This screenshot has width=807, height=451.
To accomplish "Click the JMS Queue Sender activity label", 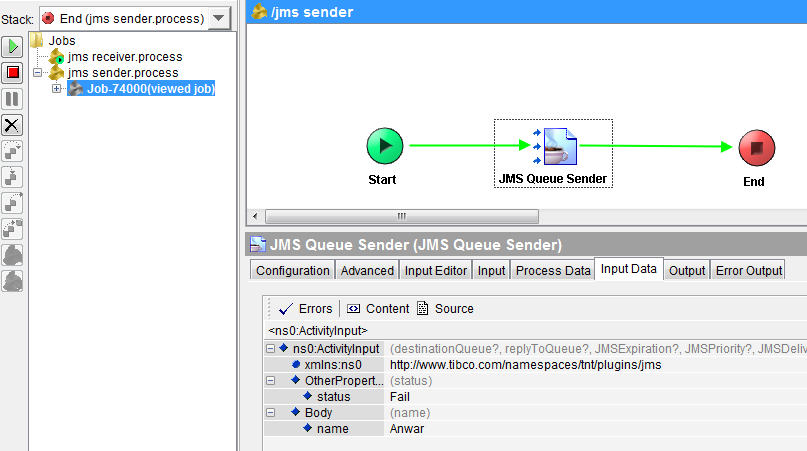I will point(553,179).
